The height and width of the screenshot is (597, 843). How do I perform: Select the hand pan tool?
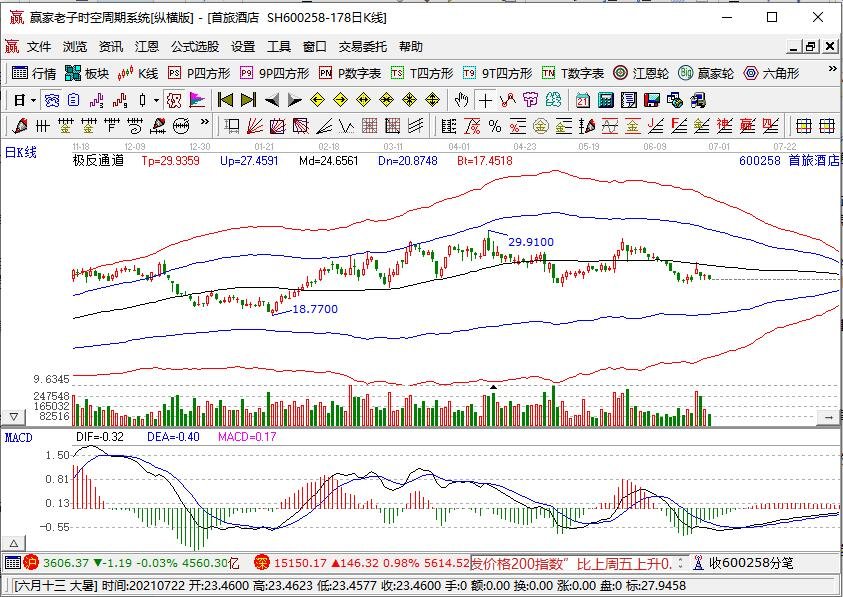(x=461, y=100)
